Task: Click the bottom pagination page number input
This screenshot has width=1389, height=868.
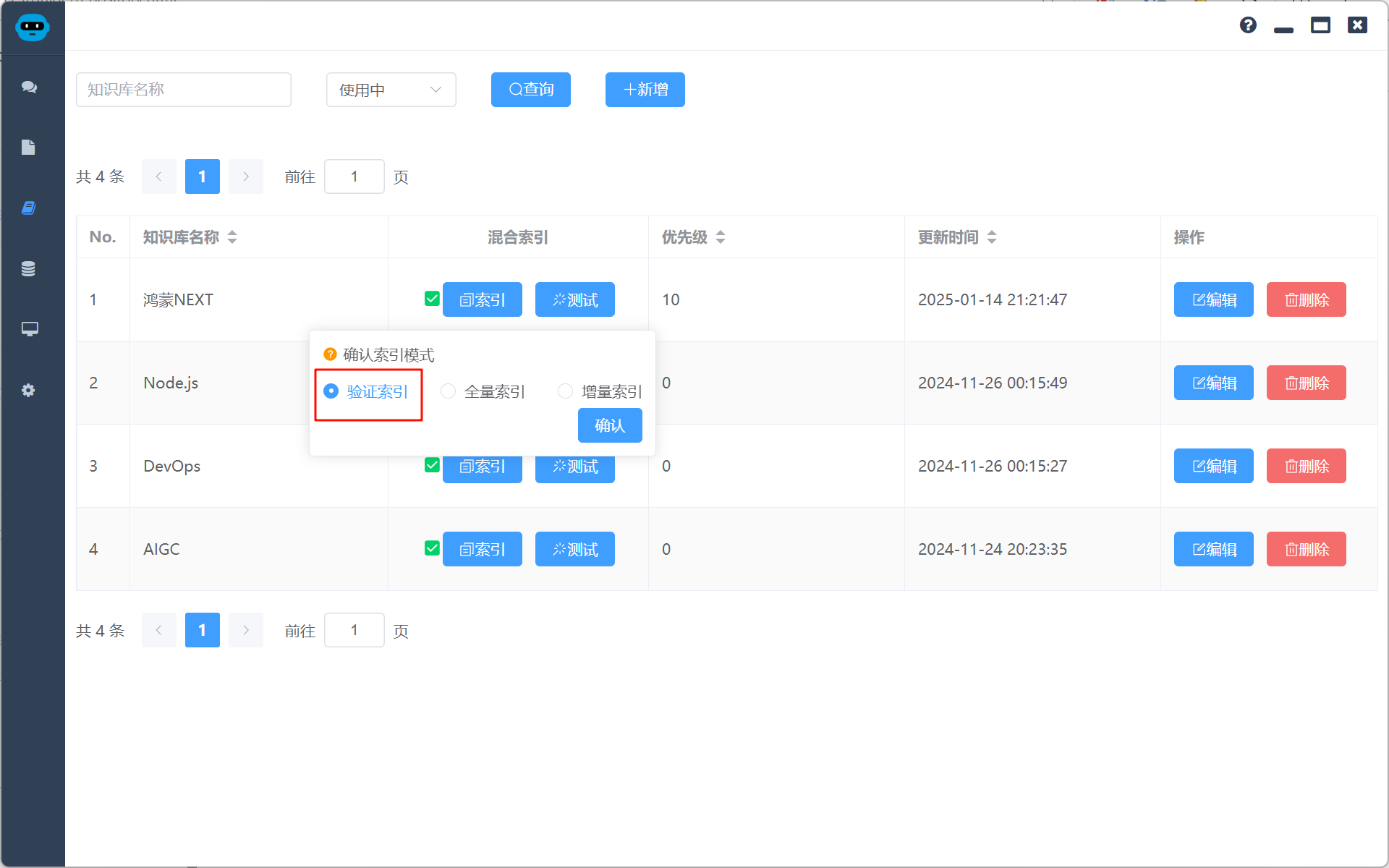Action: tap(354, 630)
